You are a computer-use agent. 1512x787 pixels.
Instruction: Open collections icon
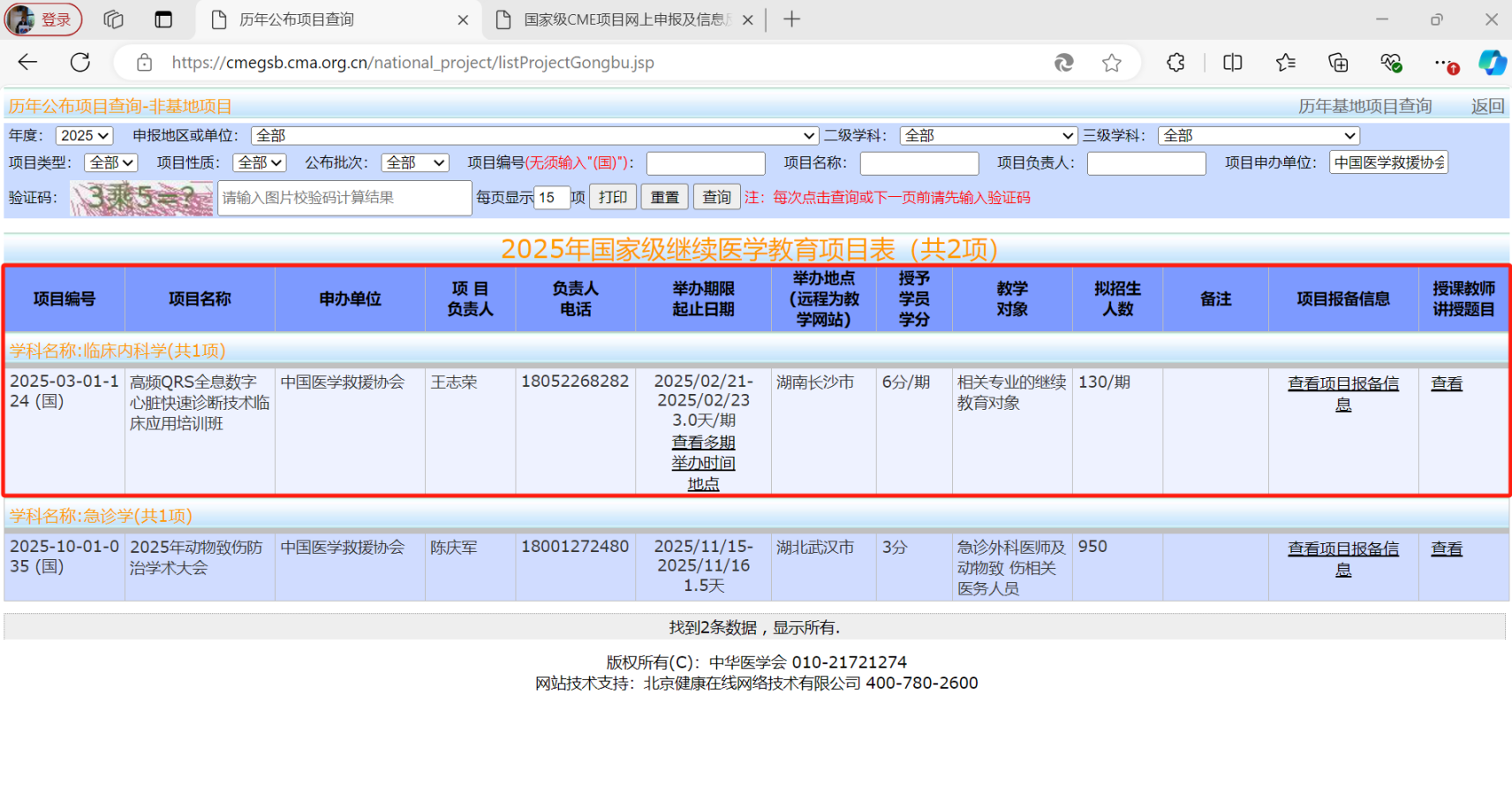pos(1338,63)
